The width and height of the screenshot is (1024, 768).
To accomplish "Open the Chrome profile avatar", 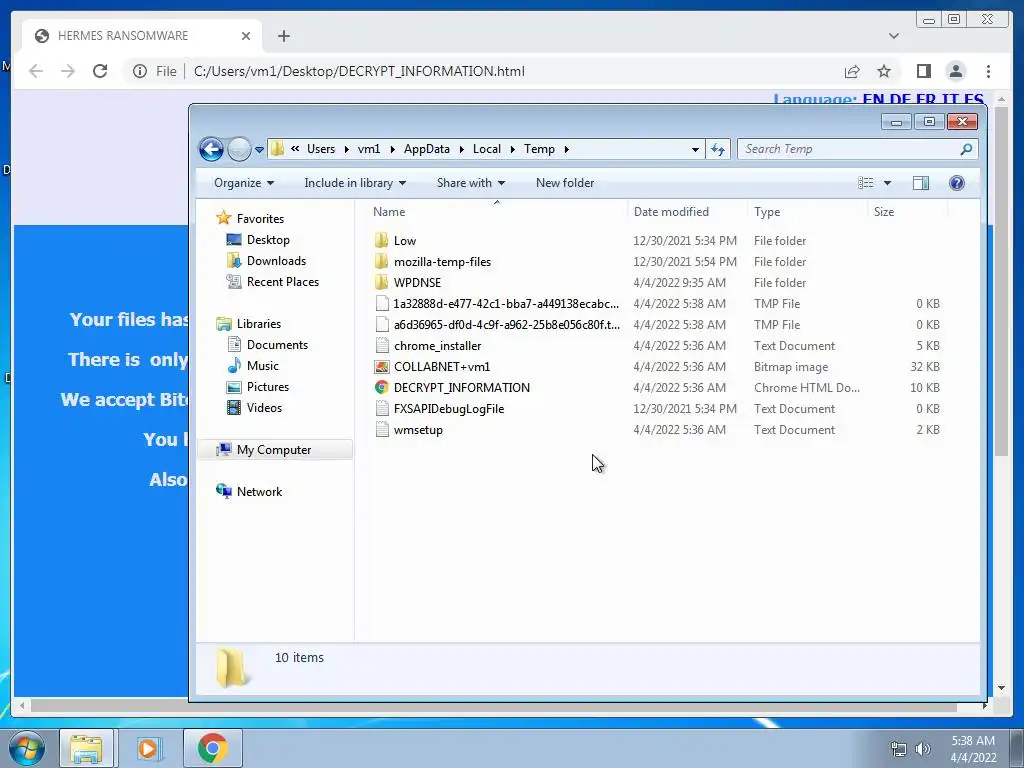I will 956,71.
